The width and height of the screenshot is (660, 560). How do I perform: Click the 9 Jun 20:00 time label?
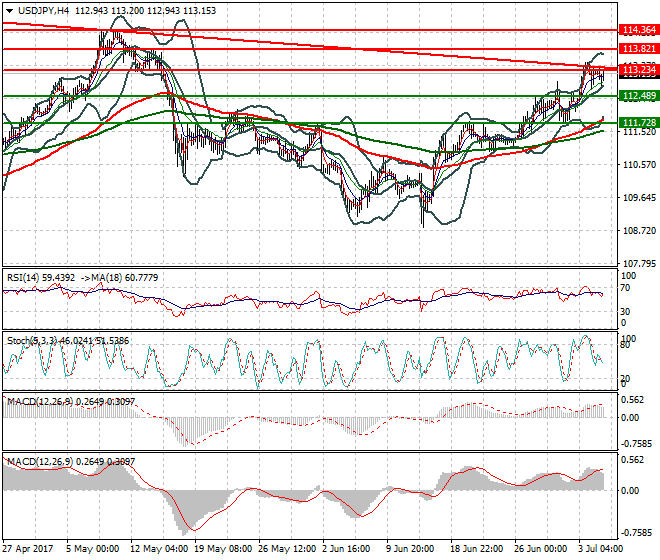(410, 549)
